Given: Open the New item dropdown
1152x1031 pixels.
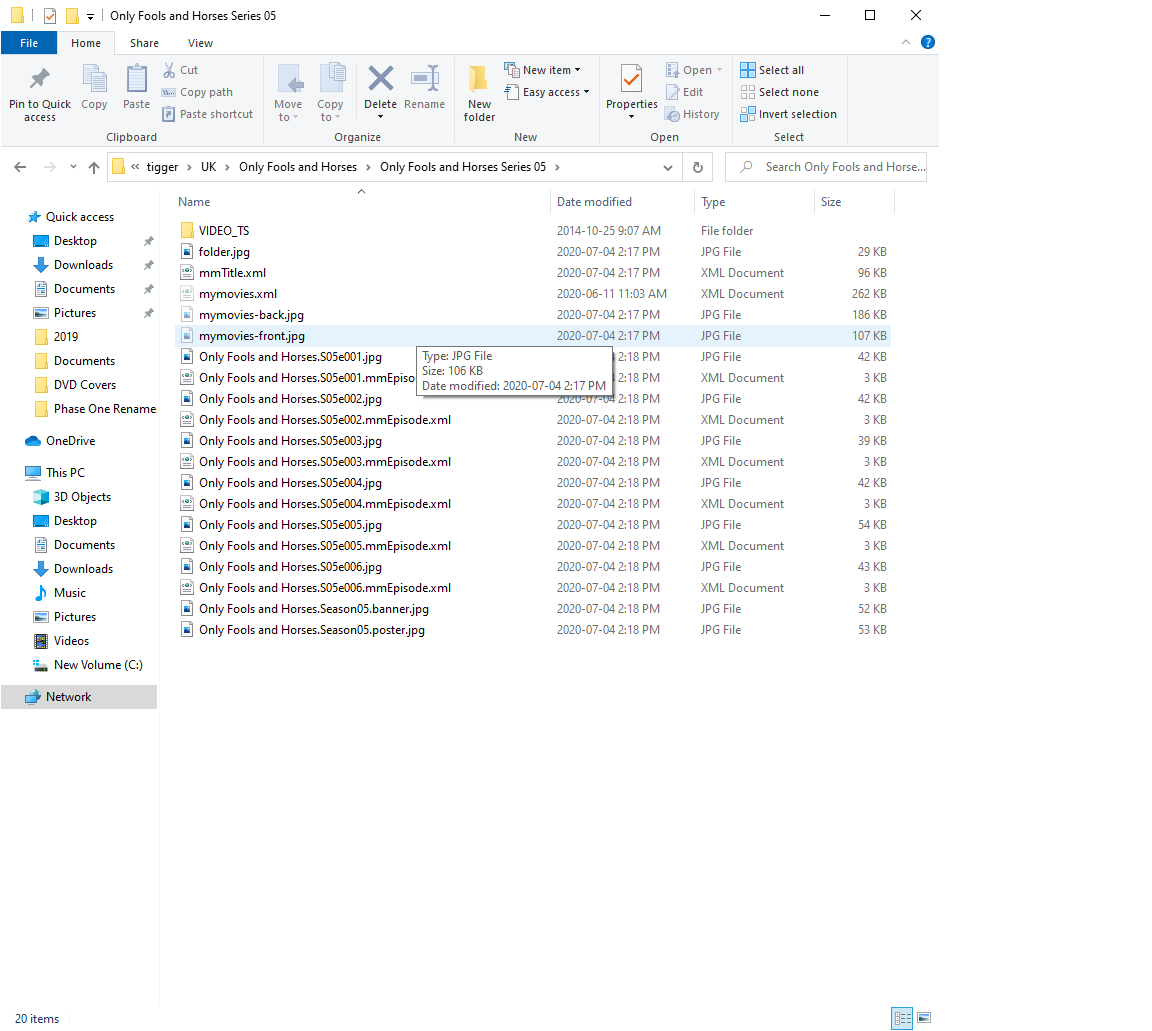Looking at the screenshot, I should coord(543,70).
